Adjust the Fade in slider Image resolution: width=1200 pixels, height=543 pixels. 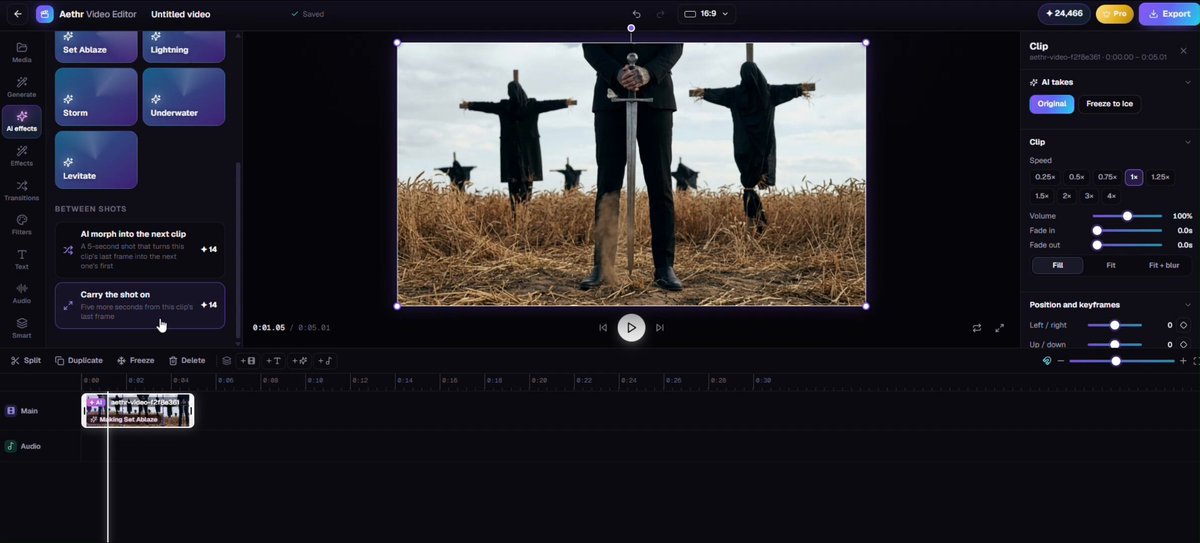[x=1127, y=230]
